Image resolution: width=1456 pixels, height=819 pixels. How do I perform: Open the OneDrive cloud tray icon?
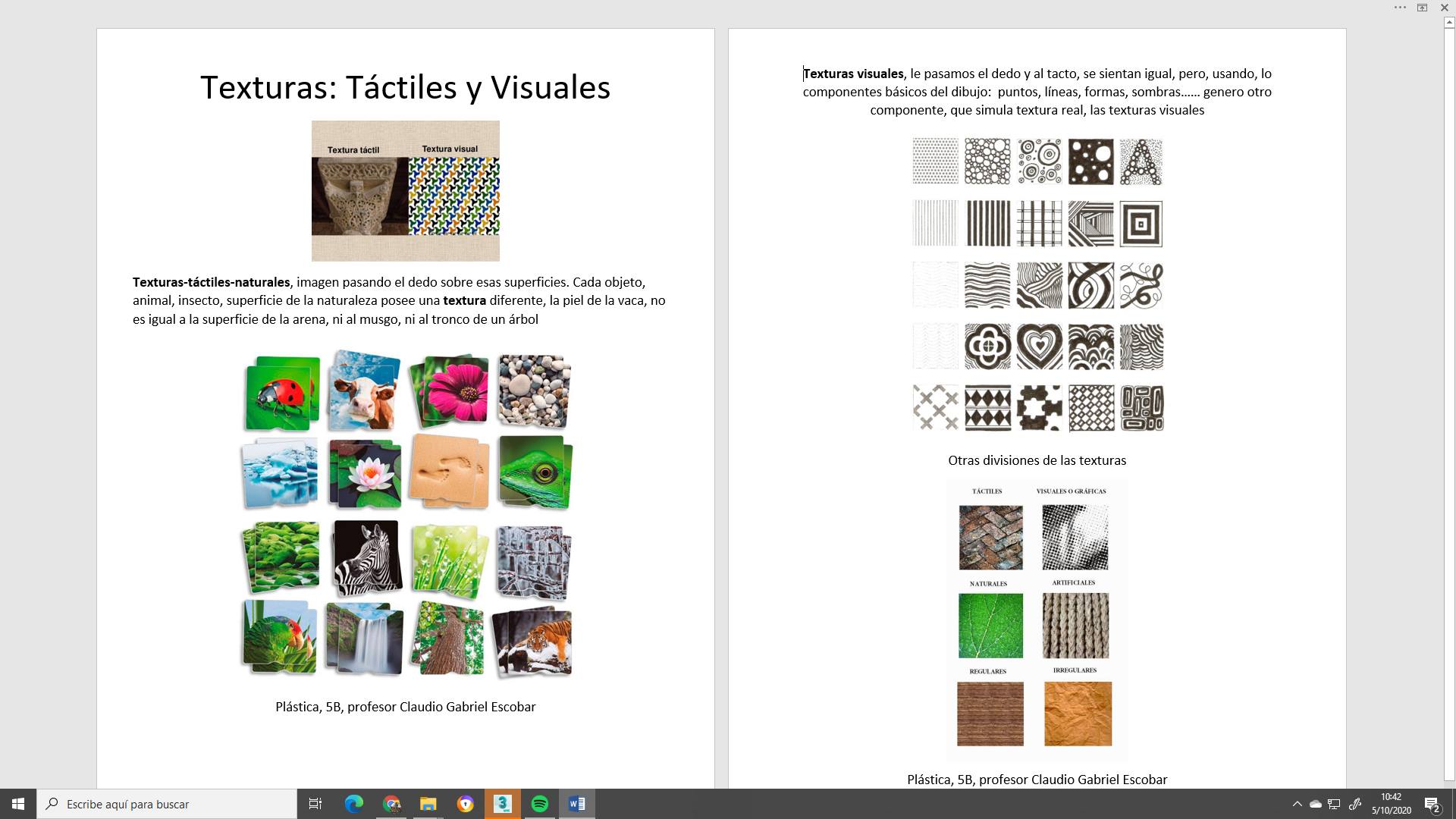click(x=1316, y=804)
